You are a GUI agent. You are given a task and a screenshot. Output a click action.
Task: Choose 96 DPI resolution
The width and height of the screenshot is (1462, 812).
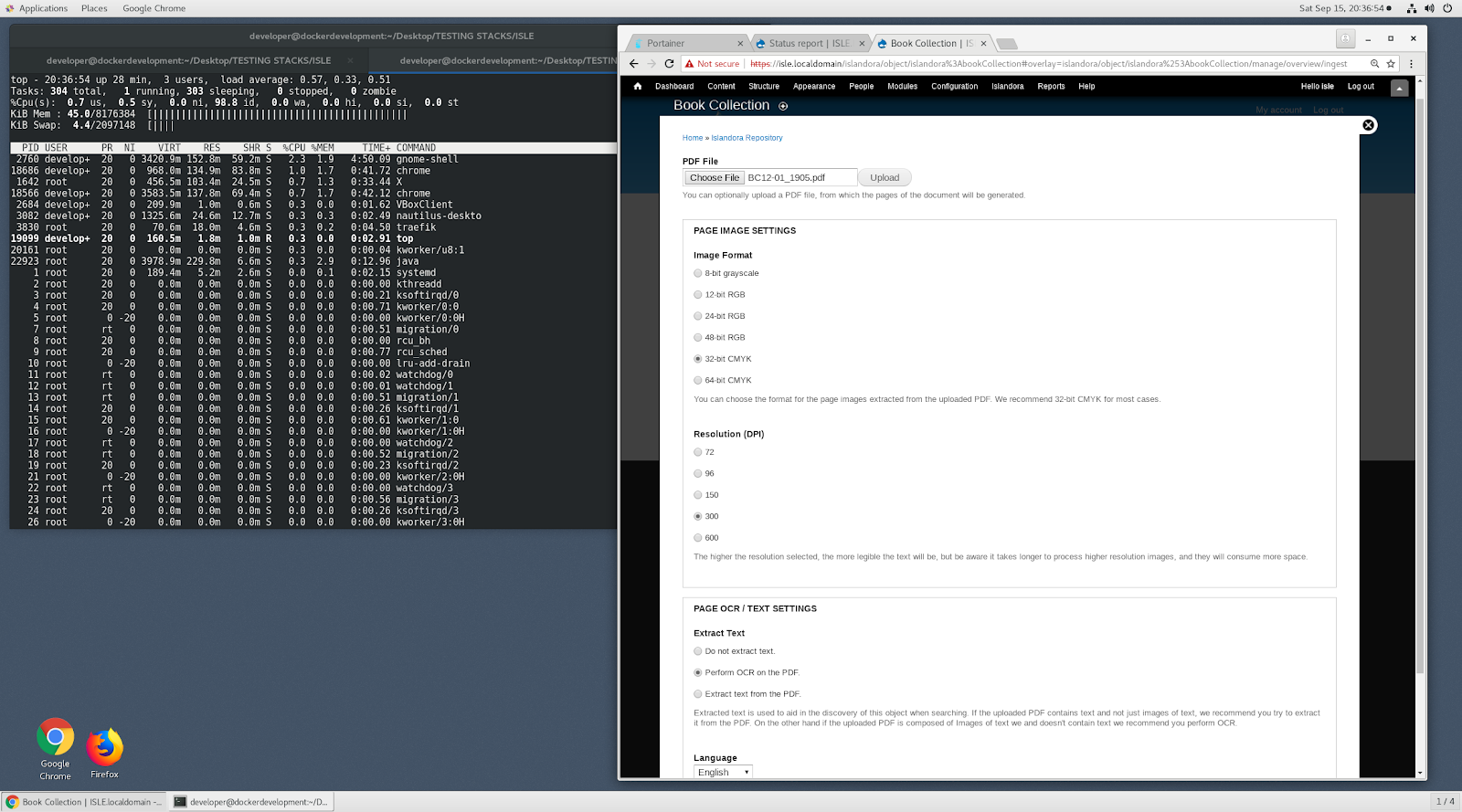(x=698, y=474)
